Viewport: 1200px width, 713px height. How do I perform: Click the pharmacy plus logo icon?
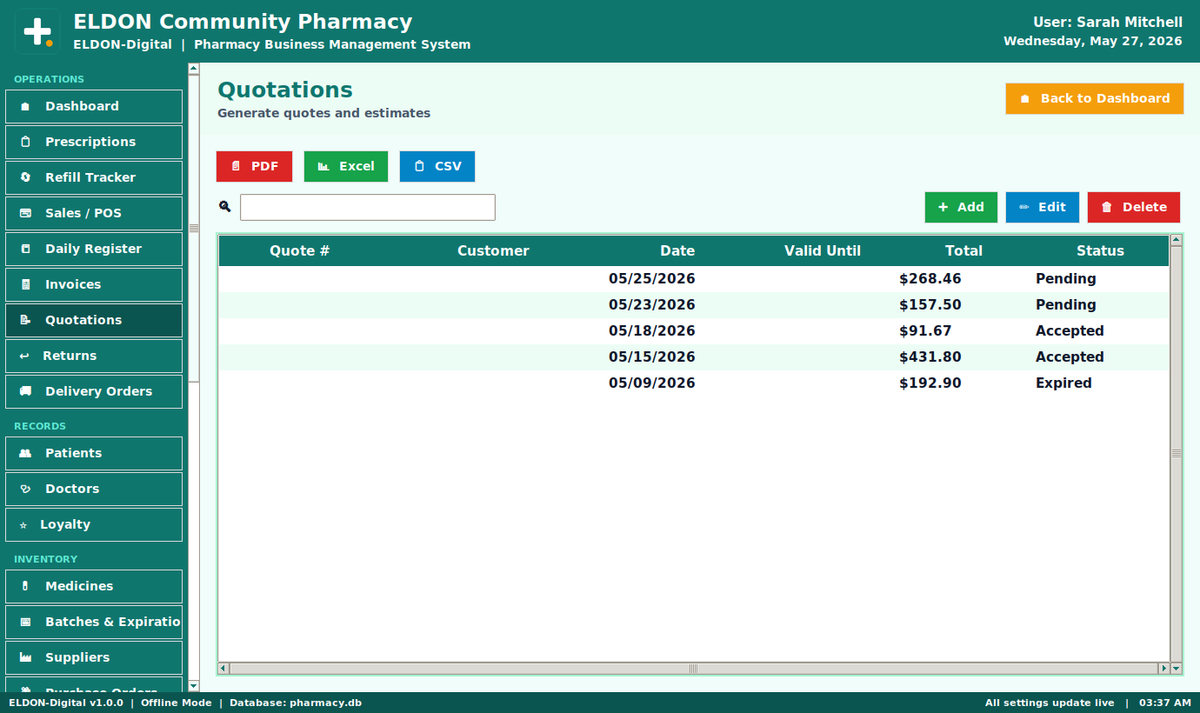coord(37,32)
